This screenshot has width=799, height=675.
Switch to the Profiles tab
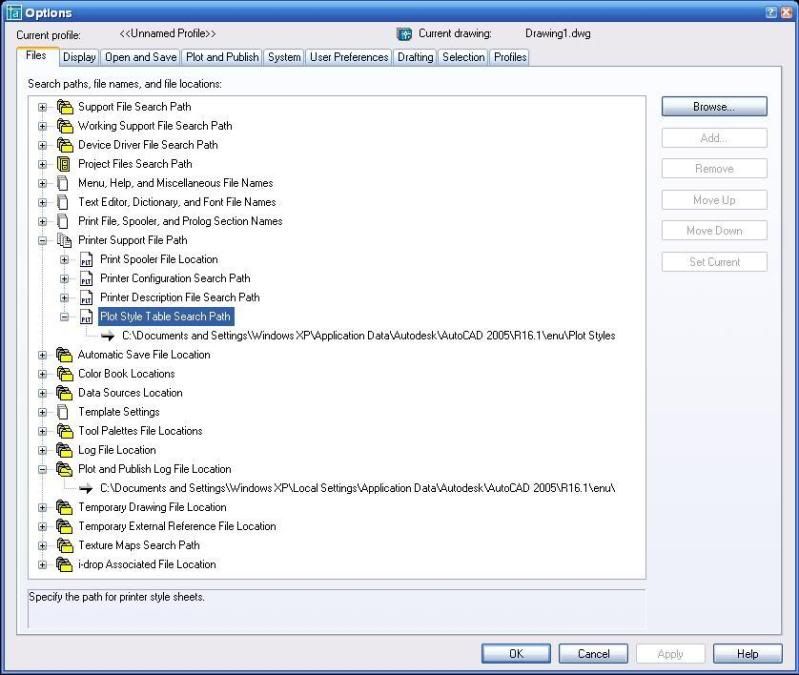tap(510, 57)
